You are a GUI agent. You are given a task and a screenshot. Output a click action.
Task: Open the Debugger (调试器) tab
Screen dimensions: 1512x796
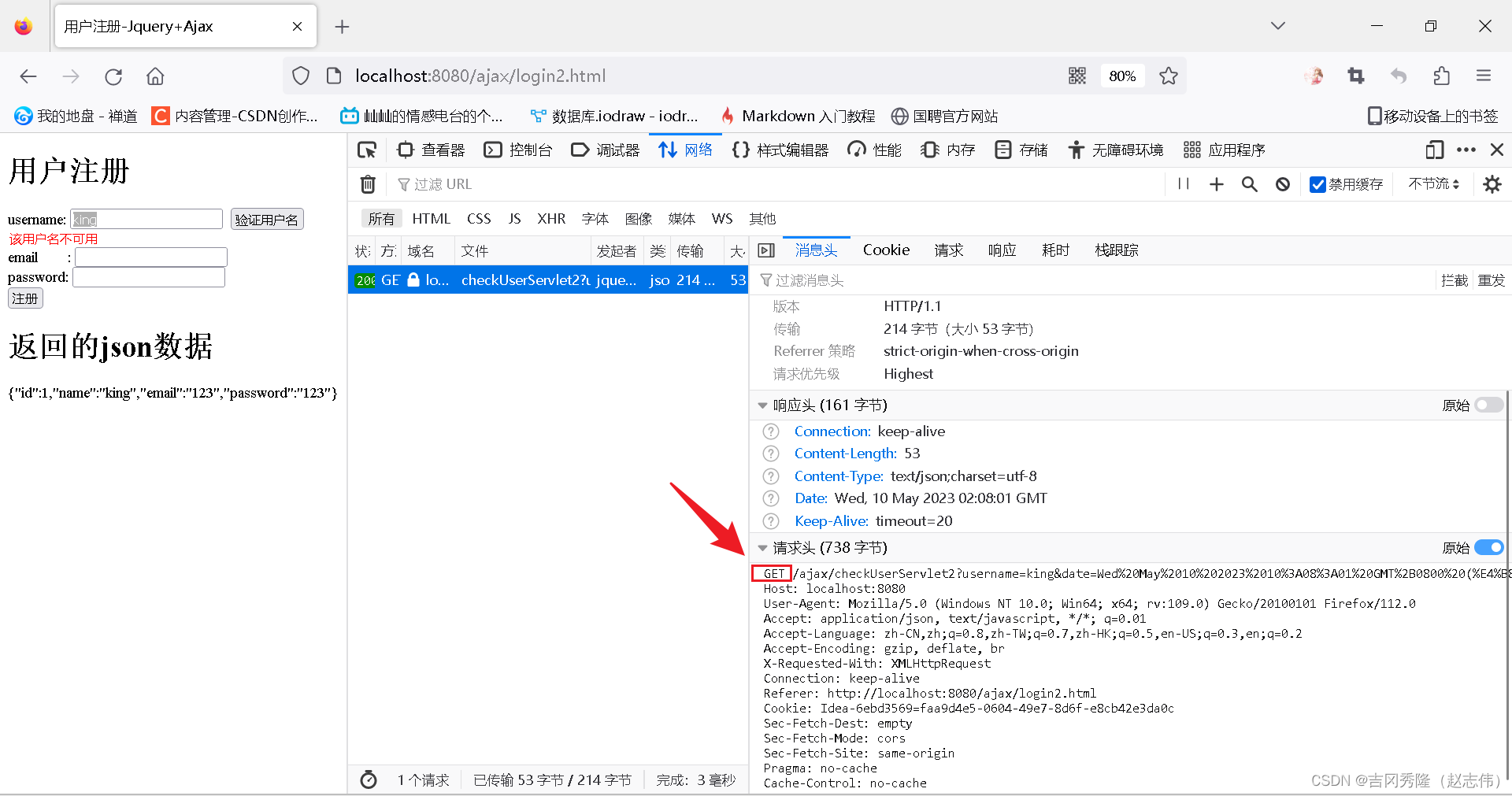pos(605,150)
